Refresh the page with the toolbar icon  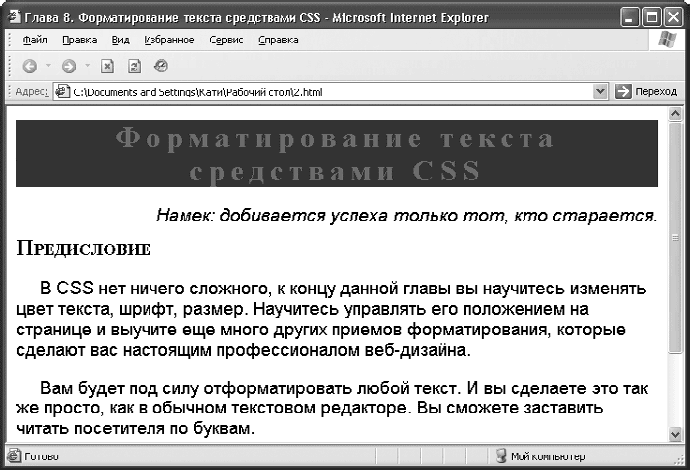pos(134,66)
